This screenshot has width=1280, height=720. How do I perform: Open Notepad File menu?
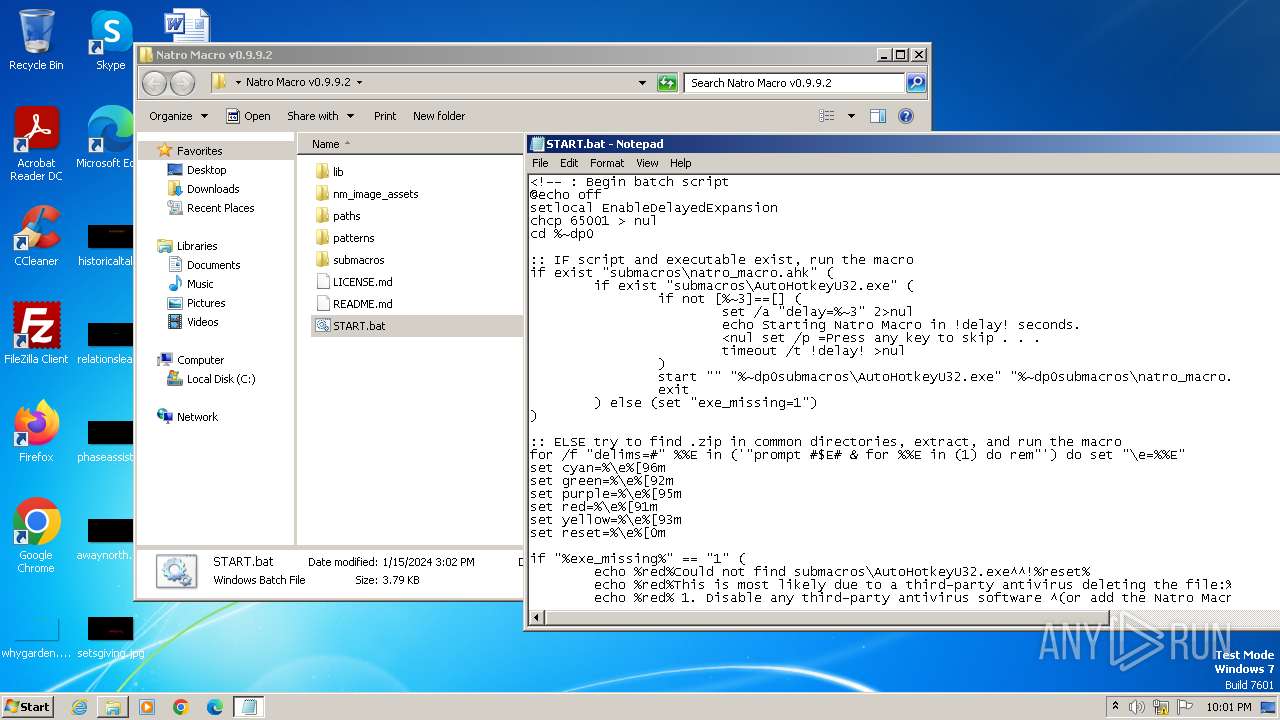pos(540,163)
